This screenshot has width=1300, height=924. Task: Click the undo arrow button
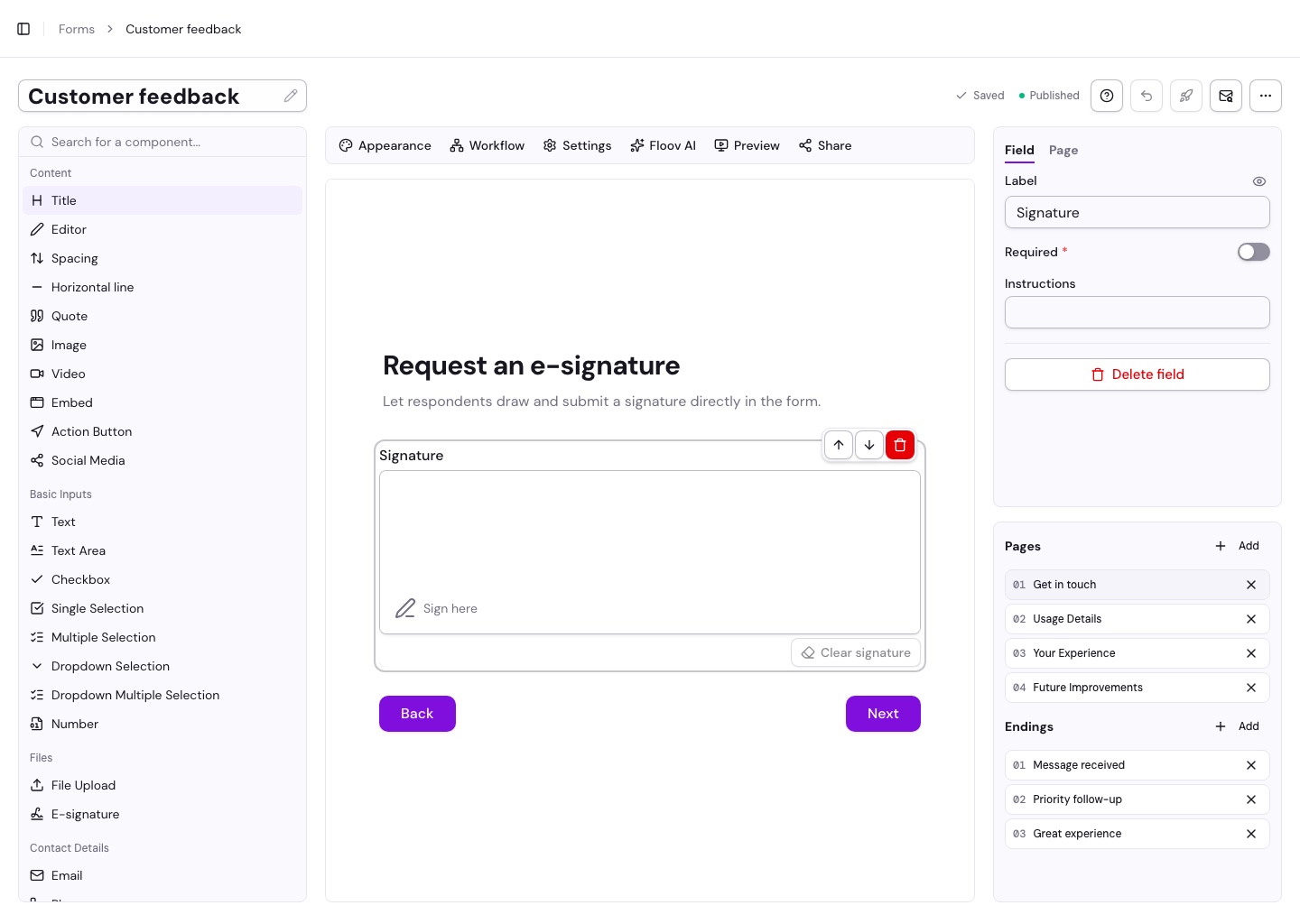point(1147,96)
